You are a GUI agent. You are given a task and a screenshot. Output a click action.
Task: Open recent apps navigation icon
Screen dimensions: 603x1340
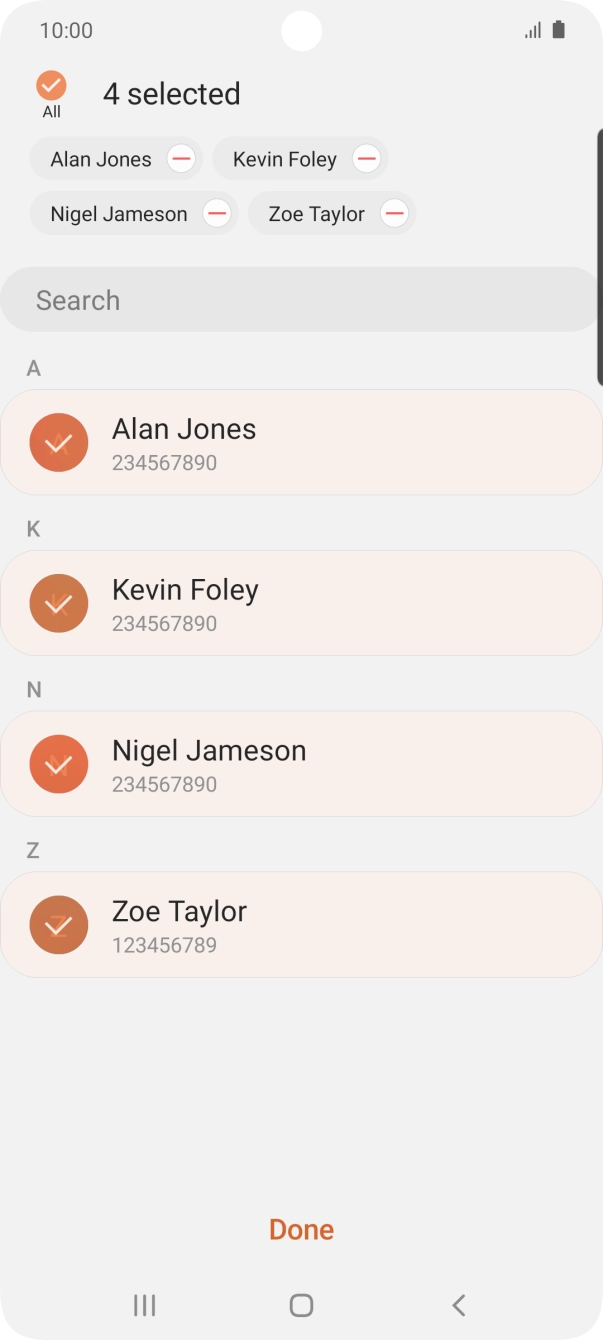coord(144,1304)
